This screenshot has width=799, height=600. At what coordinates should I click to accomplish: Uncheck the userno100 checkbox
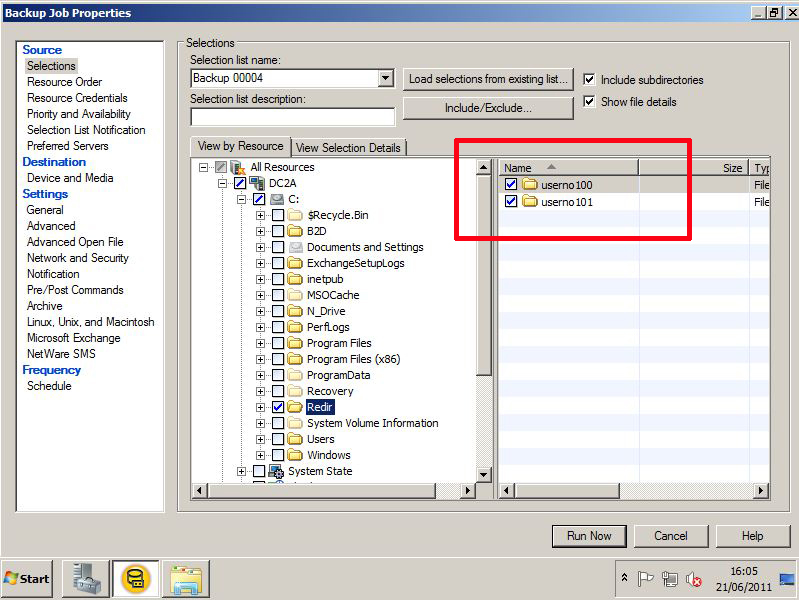tap(511, 184)
